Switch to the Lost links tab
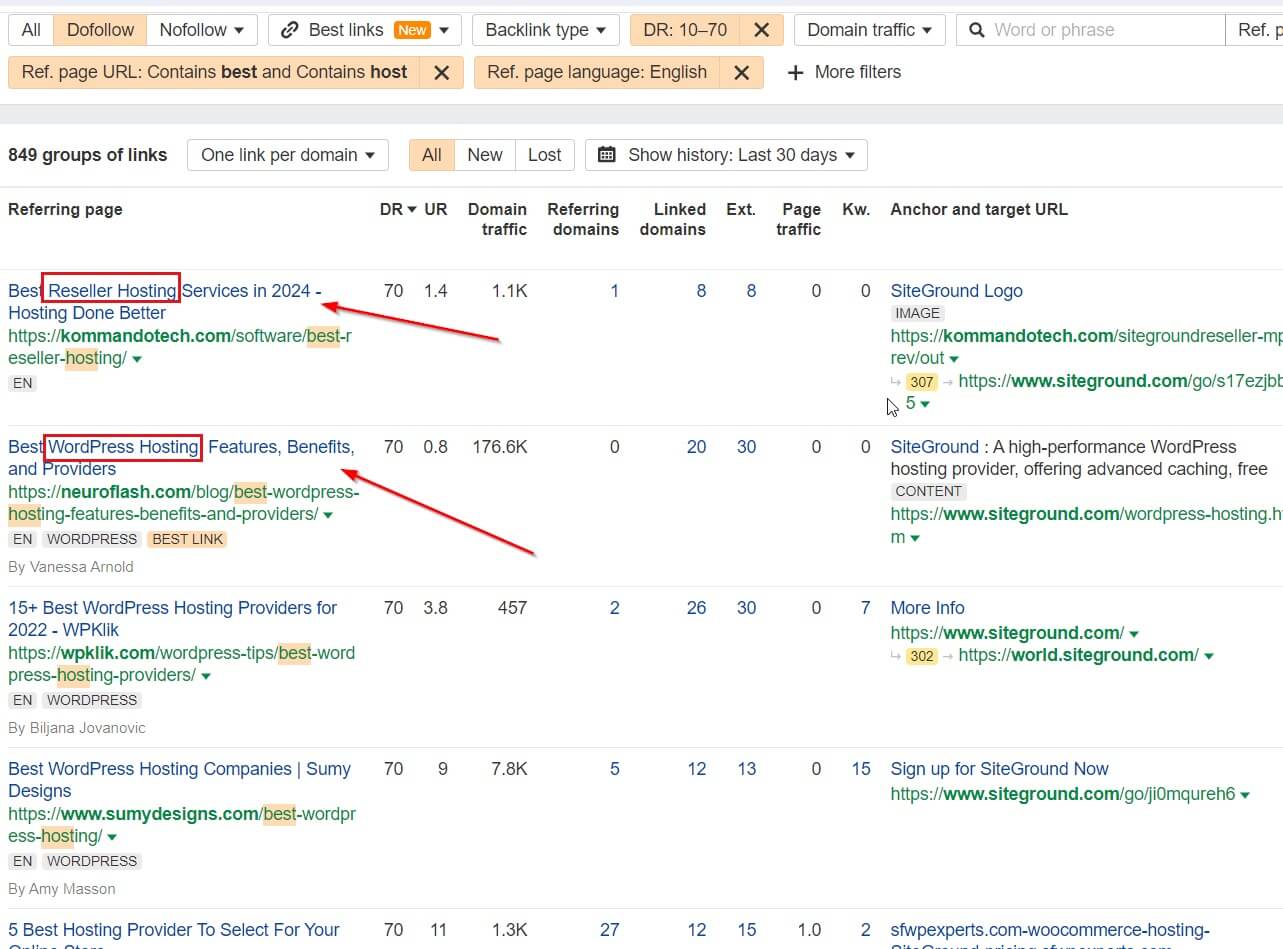This screenshot has width=1283, height=949. (x=545, y=155)
